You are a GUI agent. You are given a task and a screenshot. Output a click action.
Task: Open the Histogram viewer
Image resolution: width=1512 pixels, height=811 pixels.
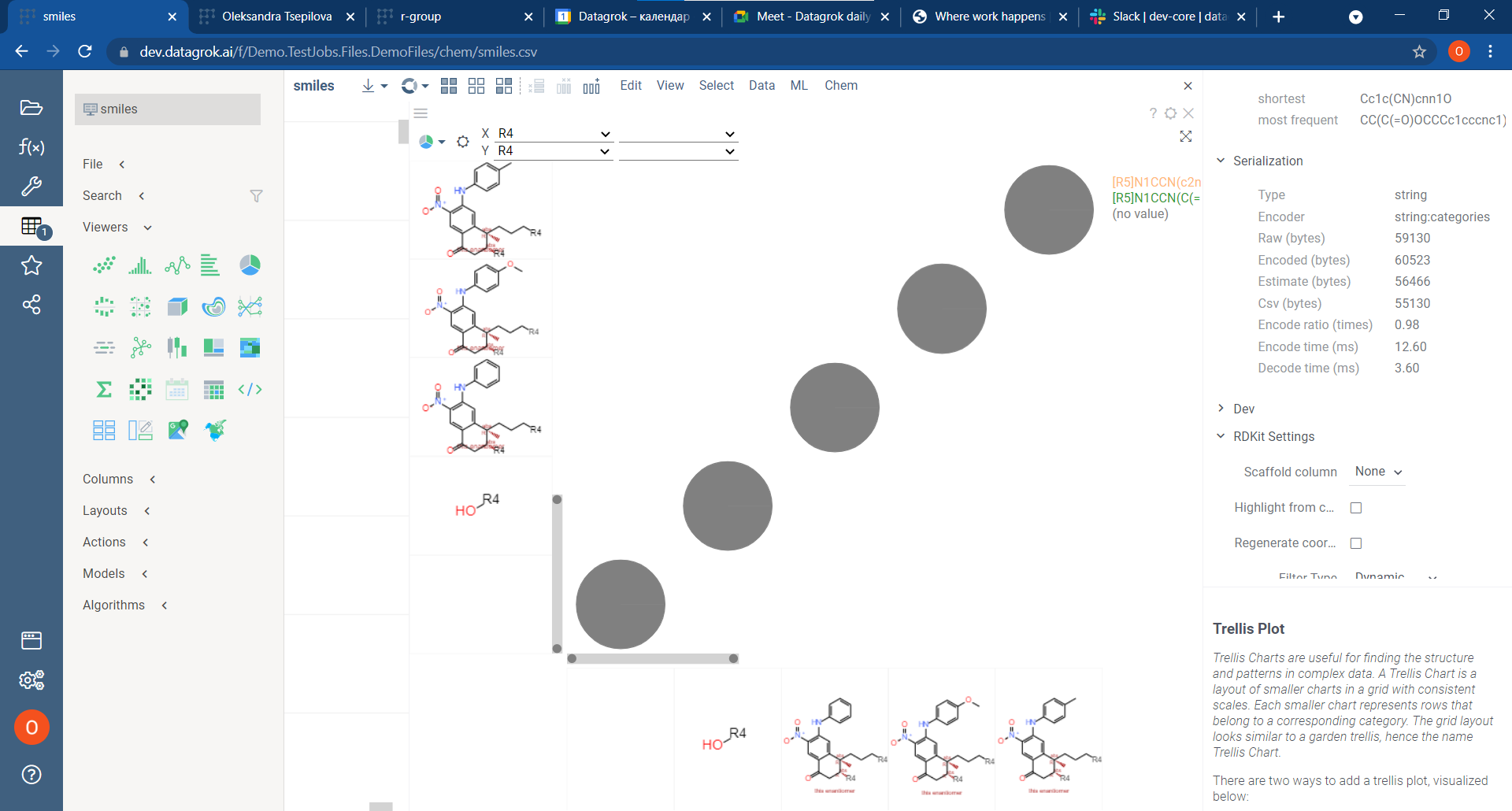(x=139, y=265)
